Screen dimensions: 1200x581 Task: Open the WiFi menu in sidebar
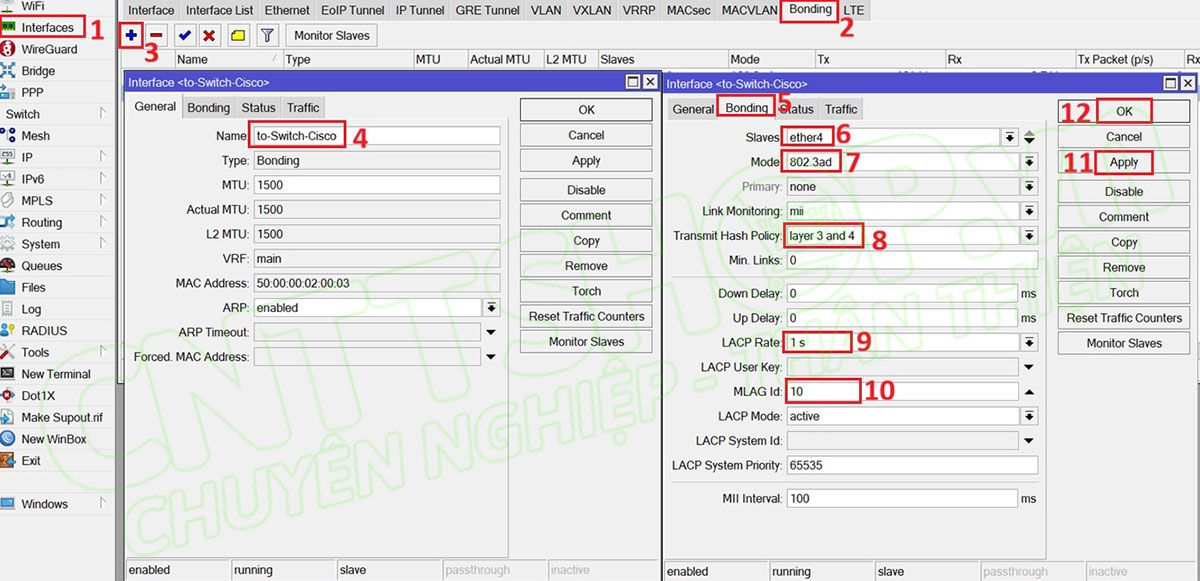pos(32,6)
